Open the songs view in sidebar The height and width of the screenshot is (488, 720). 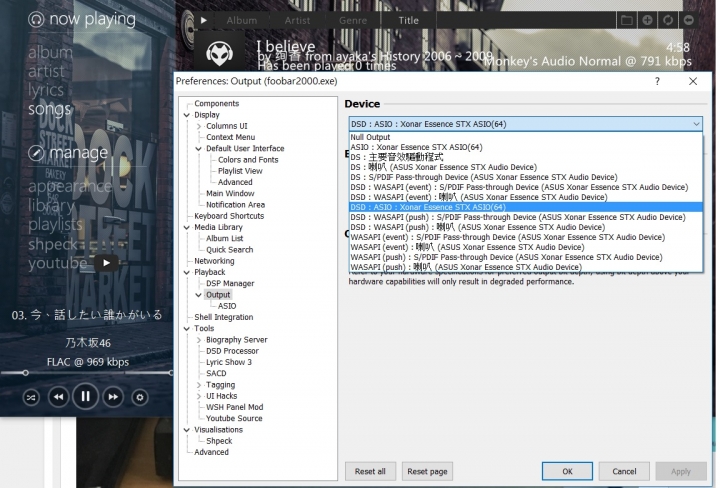50,109
